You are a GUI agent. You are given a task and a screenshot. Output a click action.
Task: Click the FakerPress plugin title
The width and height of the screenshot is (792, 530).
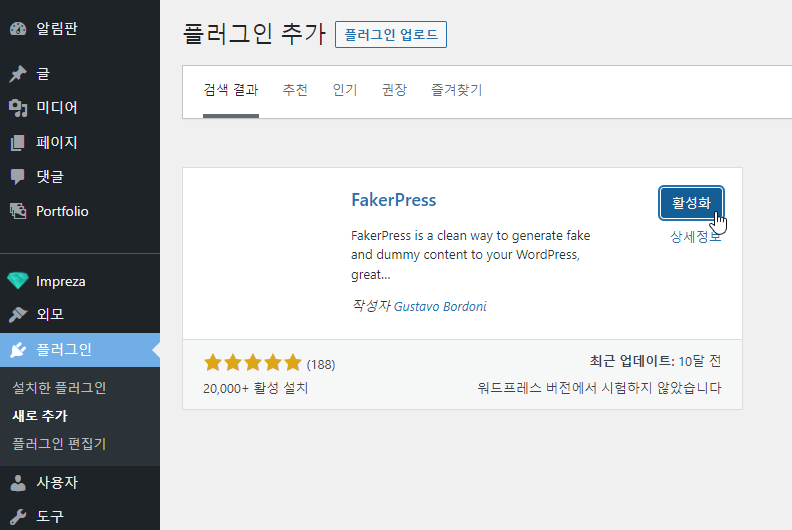(x=393, y=200)
